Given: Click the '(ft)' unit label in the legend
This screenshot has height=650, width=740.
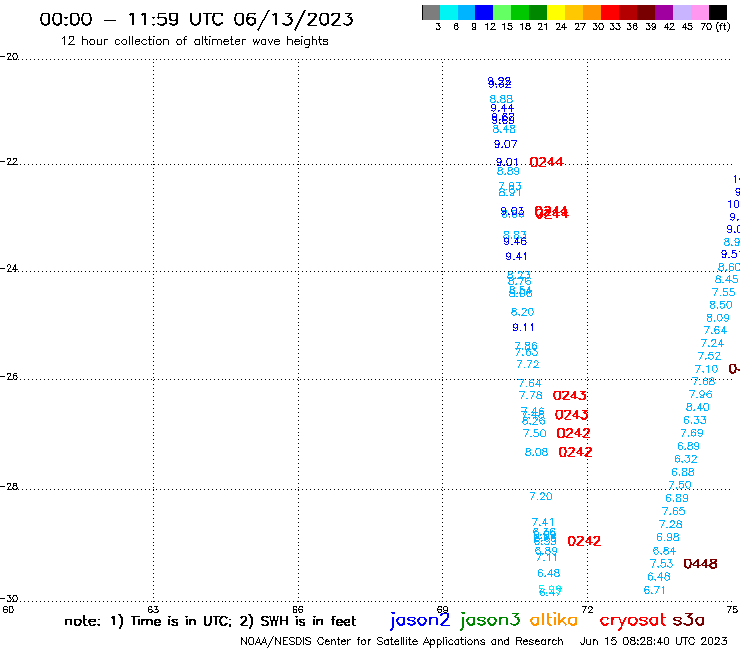Looking at the screenshot, I should point(723,26).
